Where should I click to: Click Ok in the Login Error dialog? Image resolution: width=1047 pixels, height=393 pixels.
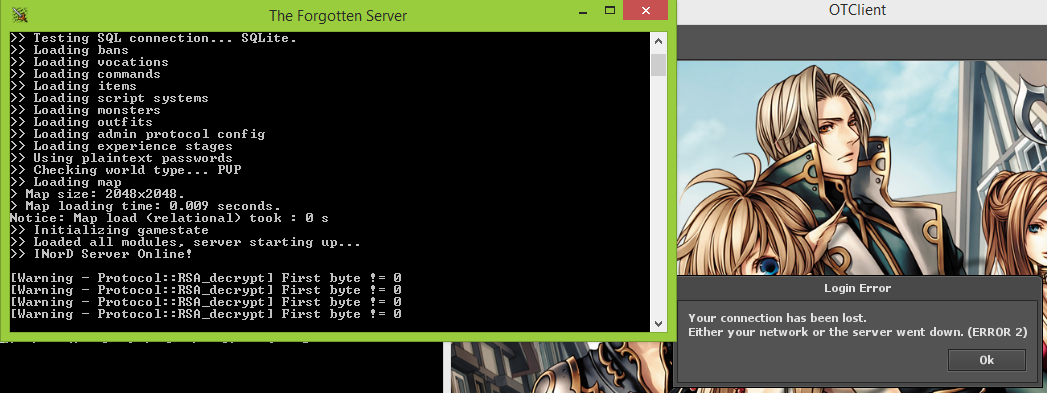pyautogui.click(x=986, y=360)
